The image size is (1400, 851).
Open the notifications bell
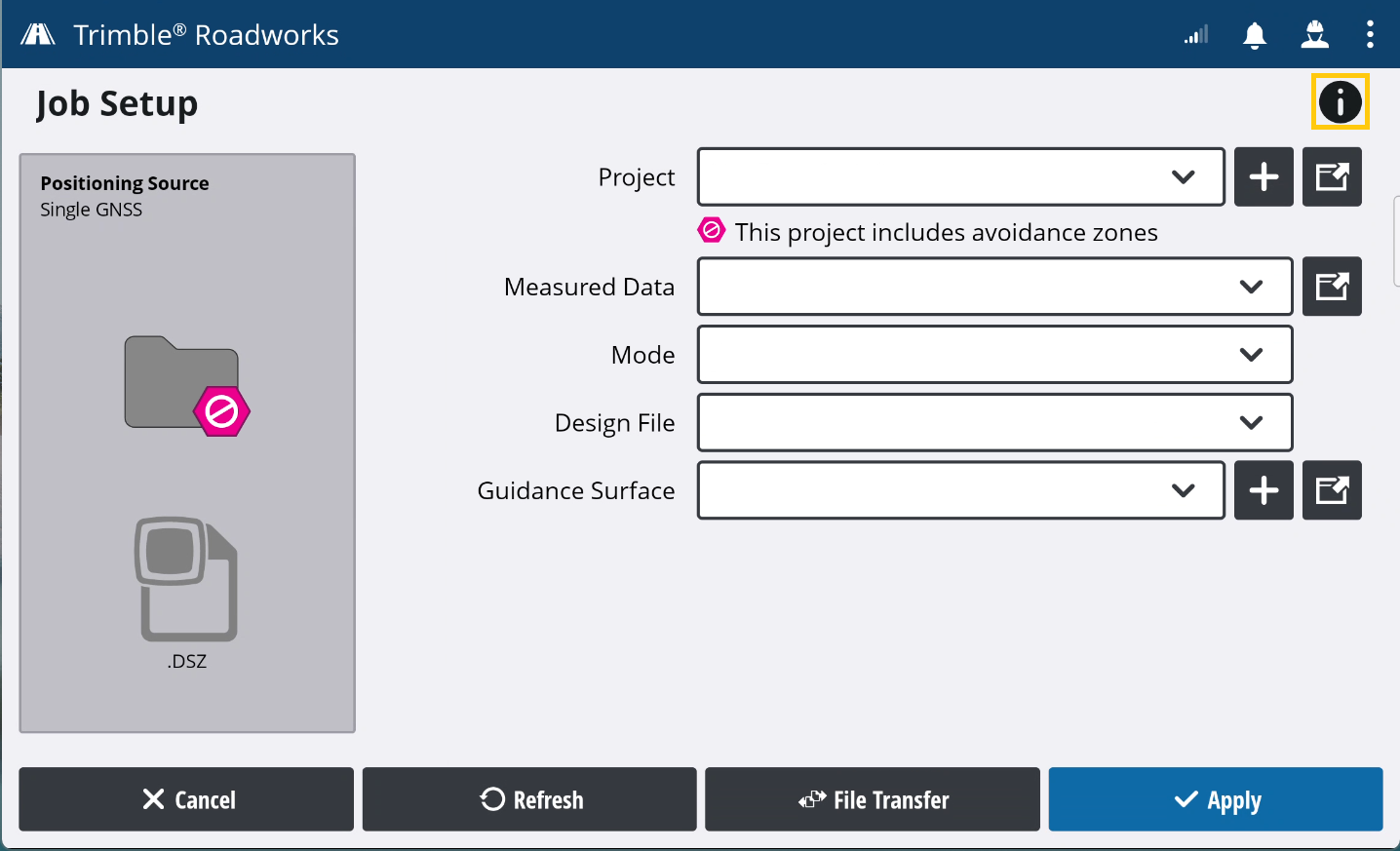coord(1255,35)
